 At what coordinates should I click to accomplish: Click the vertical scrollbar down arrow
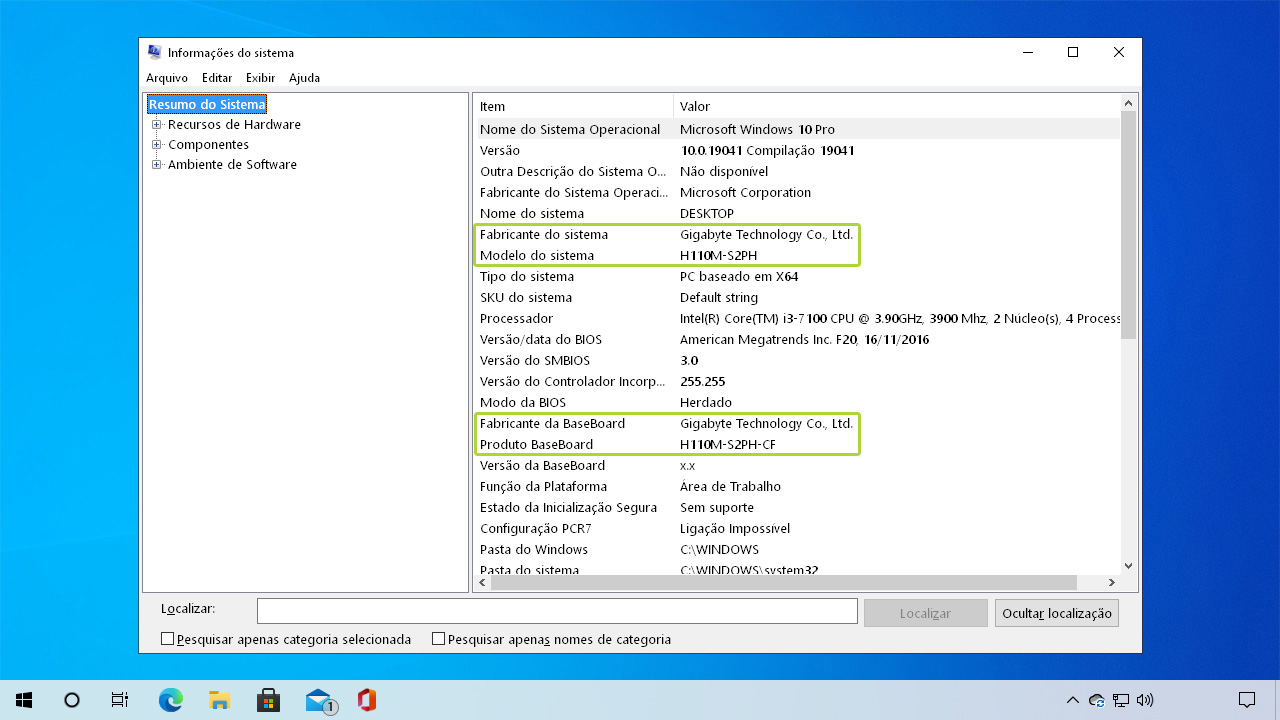click(1128, 566)
